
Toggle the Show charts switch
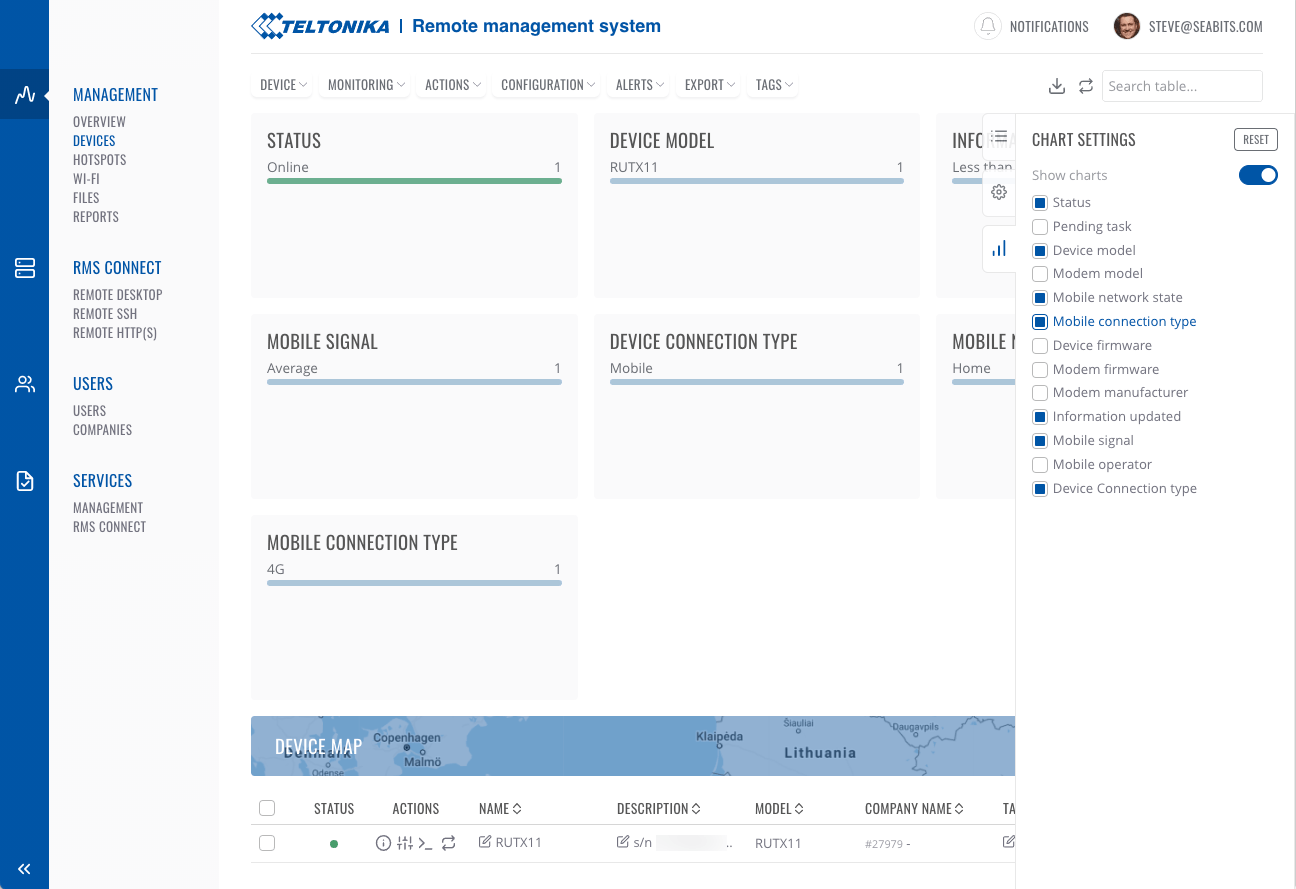click(1258, 175)
